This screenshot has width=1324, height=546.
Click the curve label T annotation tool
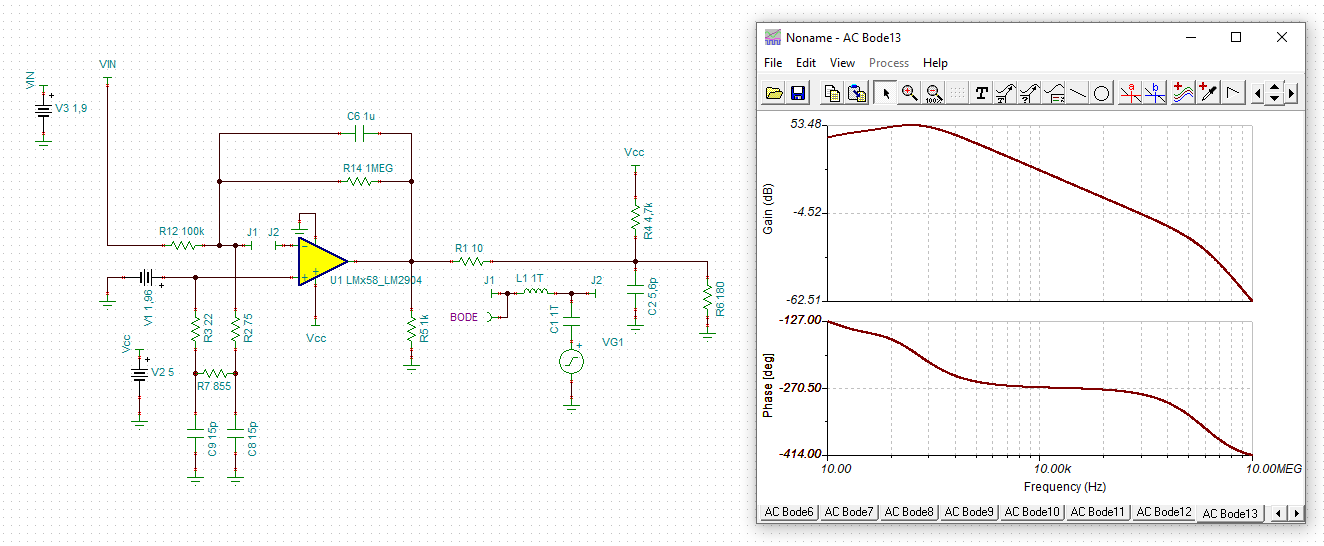(1006, 93)
